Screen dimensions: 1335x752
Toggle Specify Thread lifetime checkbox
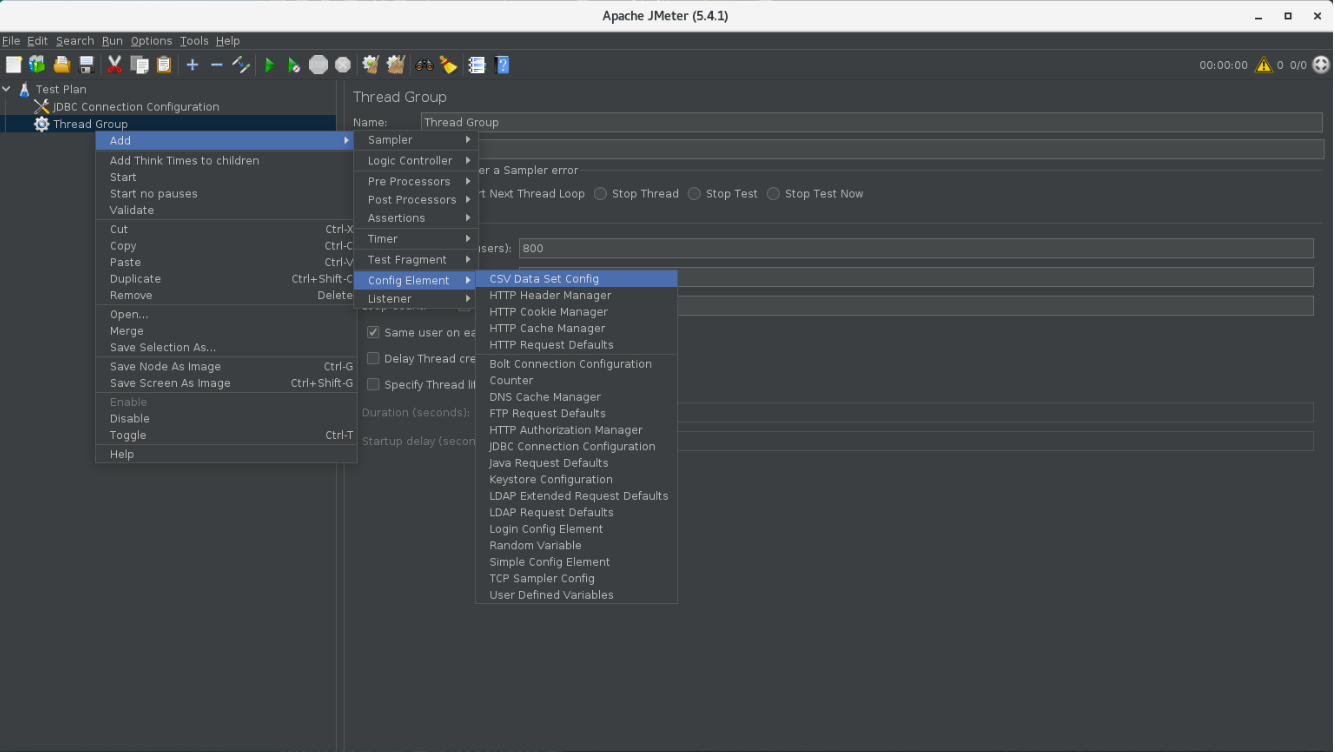(373, 384)
